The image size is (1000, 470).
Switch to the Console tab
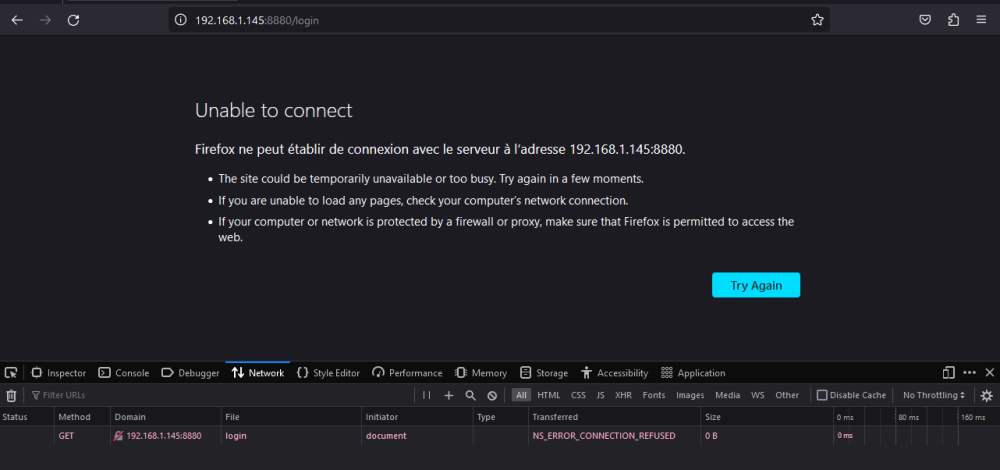pyautogui.click(x=123, y=373)
